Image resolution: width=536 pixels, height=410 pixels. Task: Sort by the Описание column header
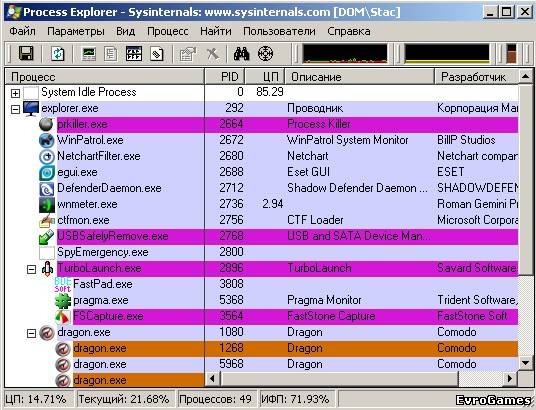360,77
